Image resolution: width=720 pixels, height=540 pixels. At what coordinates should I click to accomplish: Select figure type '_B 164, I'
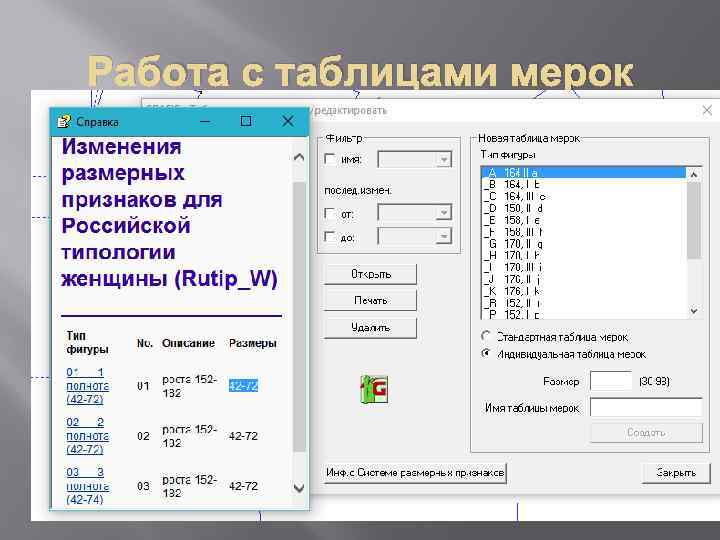click(x=584, y=185)
